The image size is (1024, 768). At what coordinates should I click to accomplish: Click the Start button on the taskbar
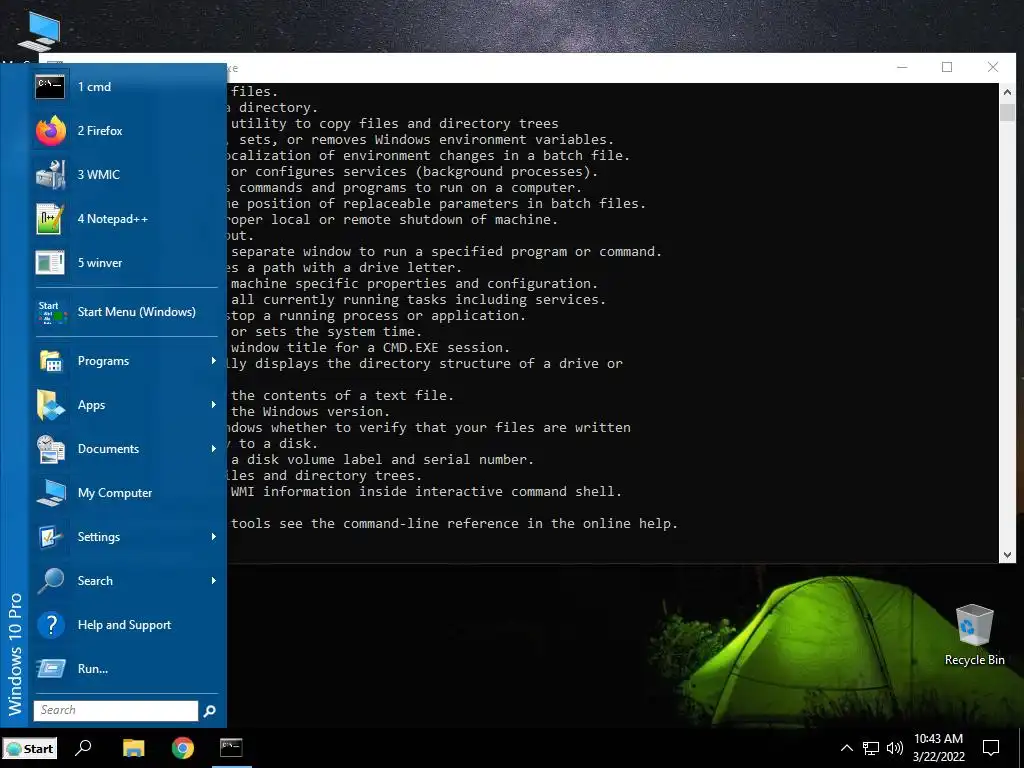click(x=29, y=748)
